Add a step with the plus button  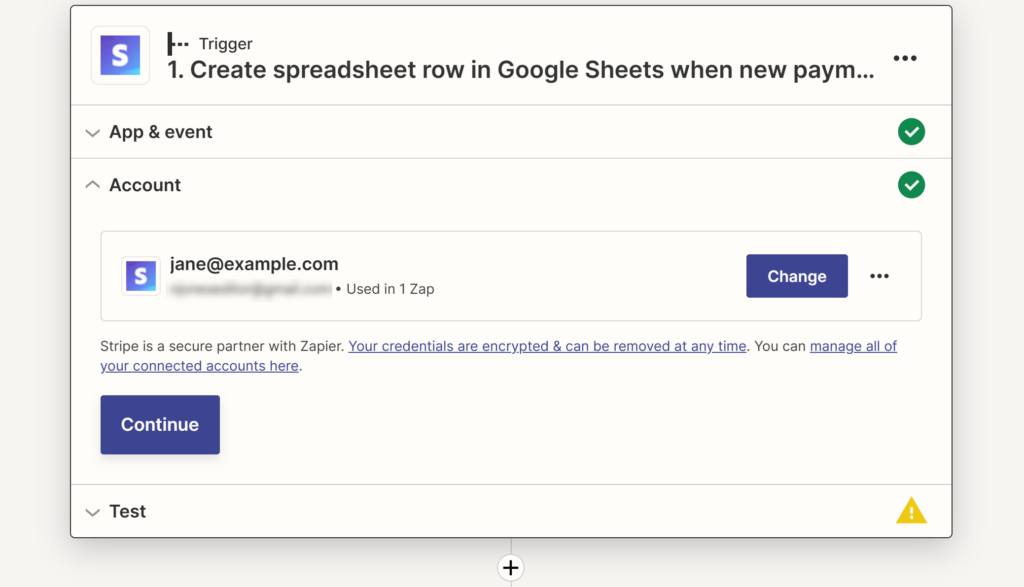point(511,568)
